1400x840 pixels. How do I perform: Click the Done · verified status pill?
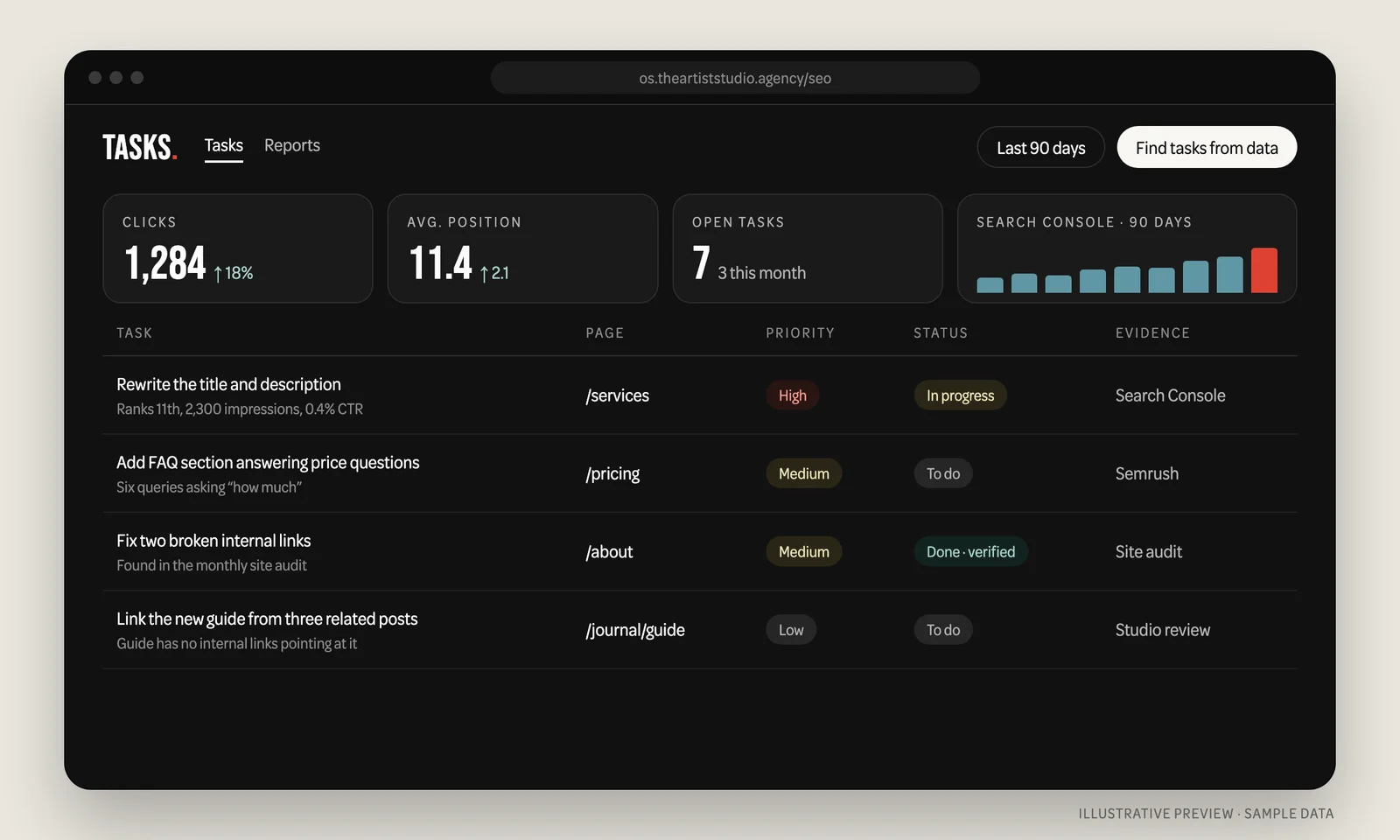[x=971, y=552]
